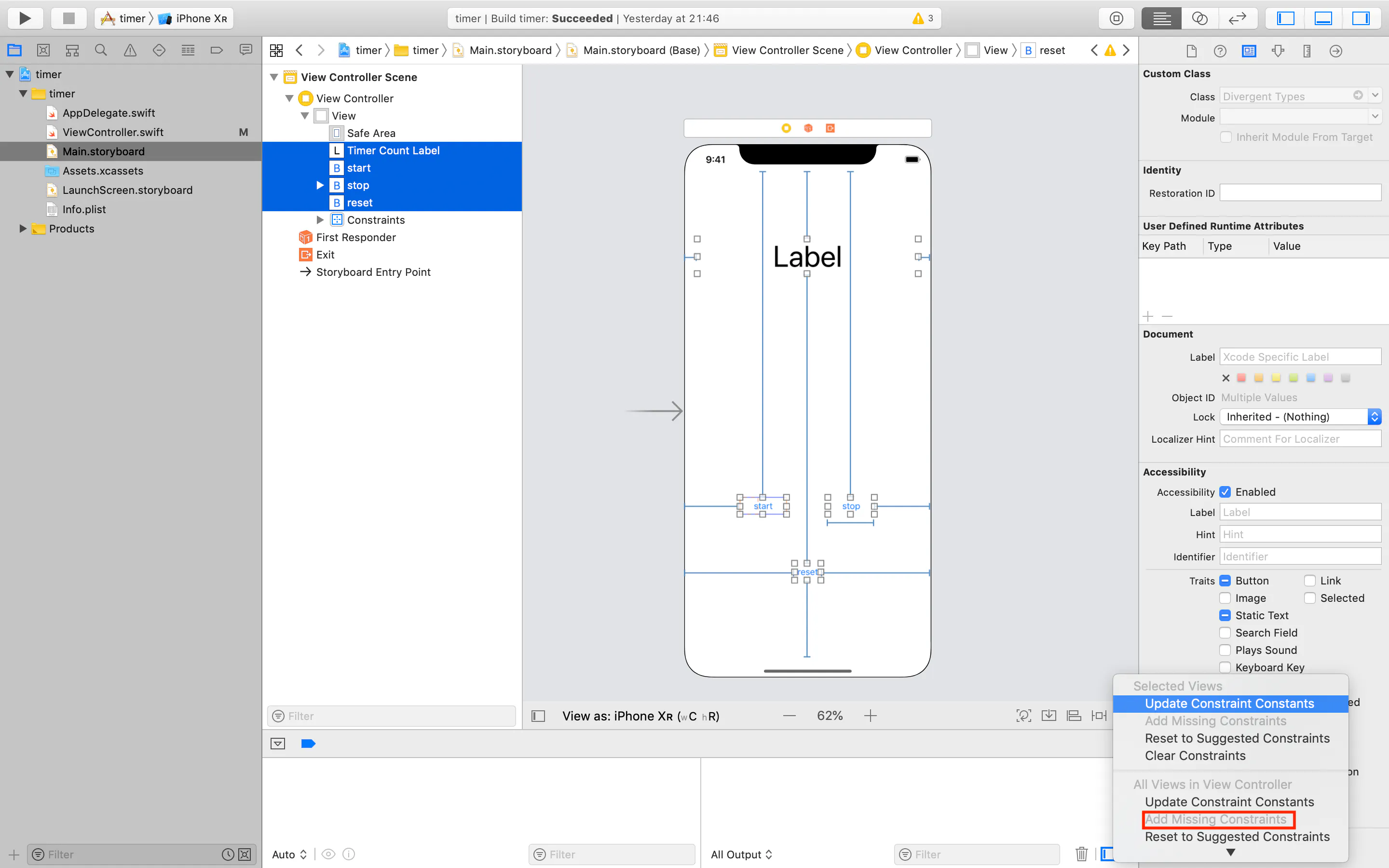The image size is (1389, 868).
Task: Open the Find navigator
Action: [x=101, y=51]
